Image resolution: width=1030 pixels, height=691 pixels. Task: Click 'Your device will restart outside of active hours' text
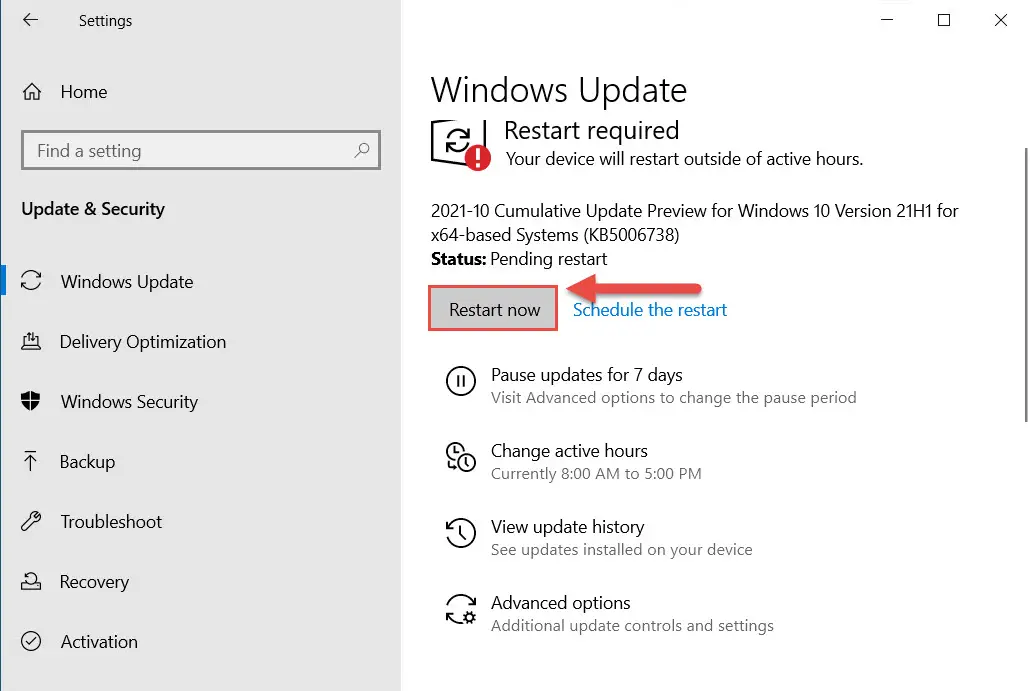click(684, 159)
